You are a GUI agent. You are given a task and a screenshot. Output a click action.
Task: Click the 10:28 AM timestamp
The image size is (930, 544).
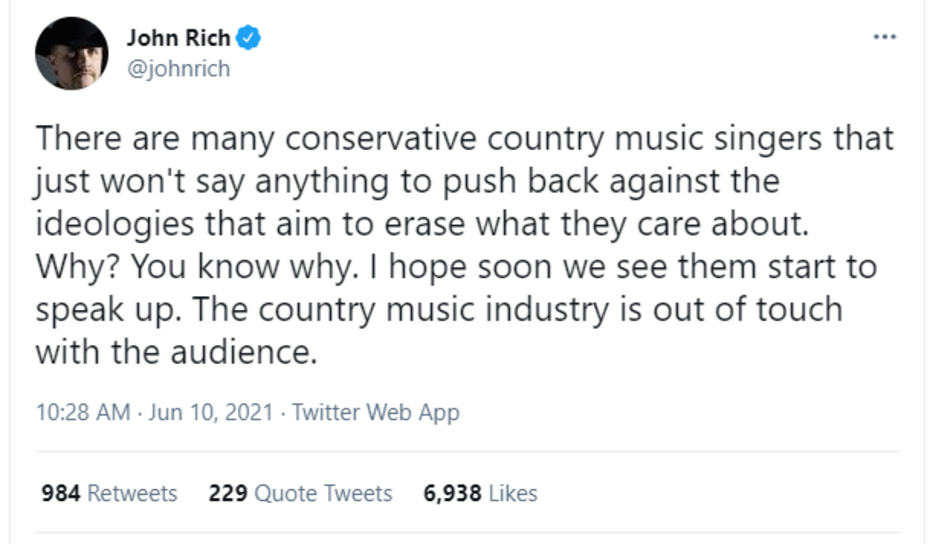(x=82, y=413)
